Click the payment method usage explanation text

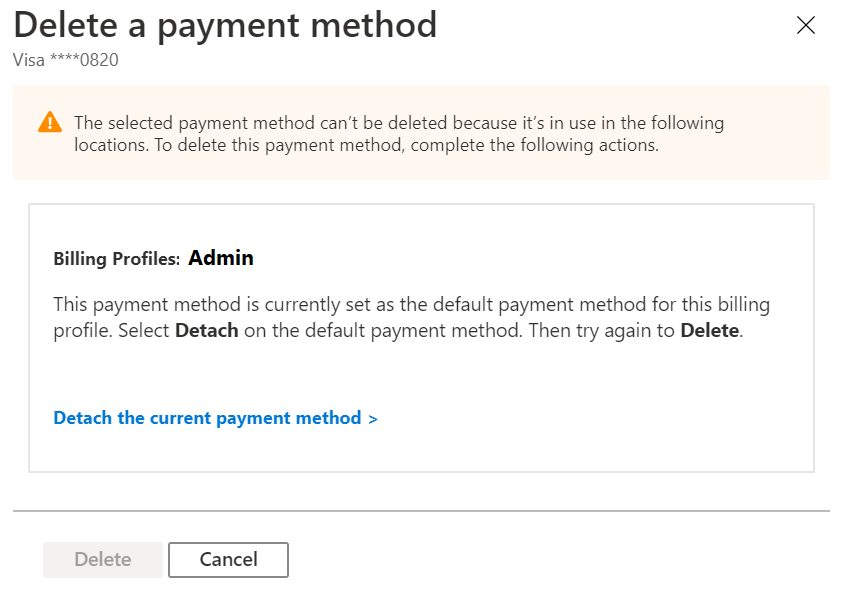click(411, 316)
